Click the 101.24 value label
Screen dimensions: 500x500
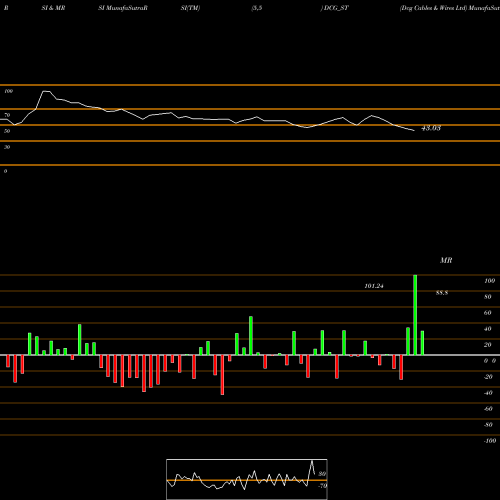(x=374, y=286)
